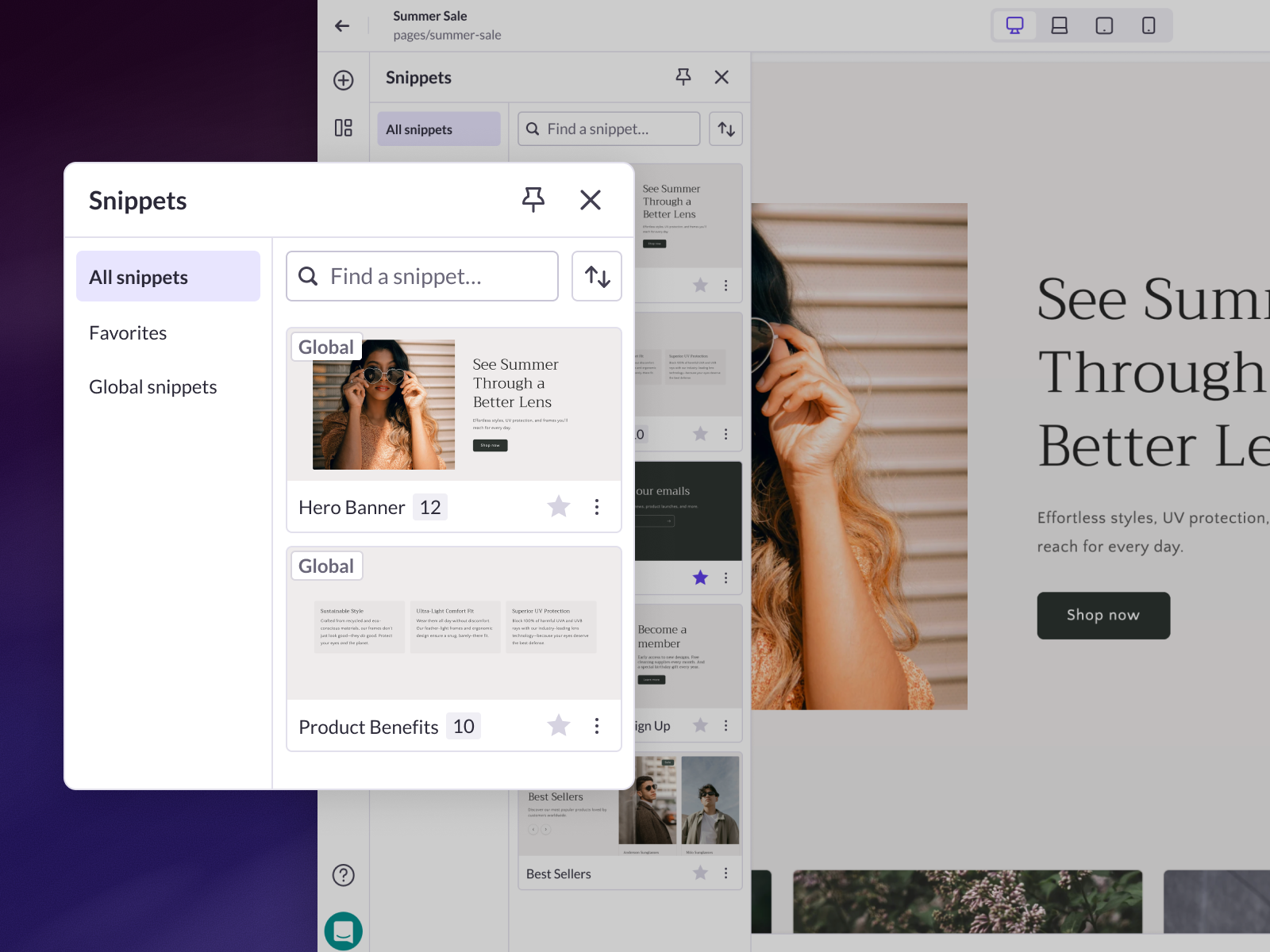Click Best Sellers snippet name label
Viewport: 1270px width, 952px height.
559,873
